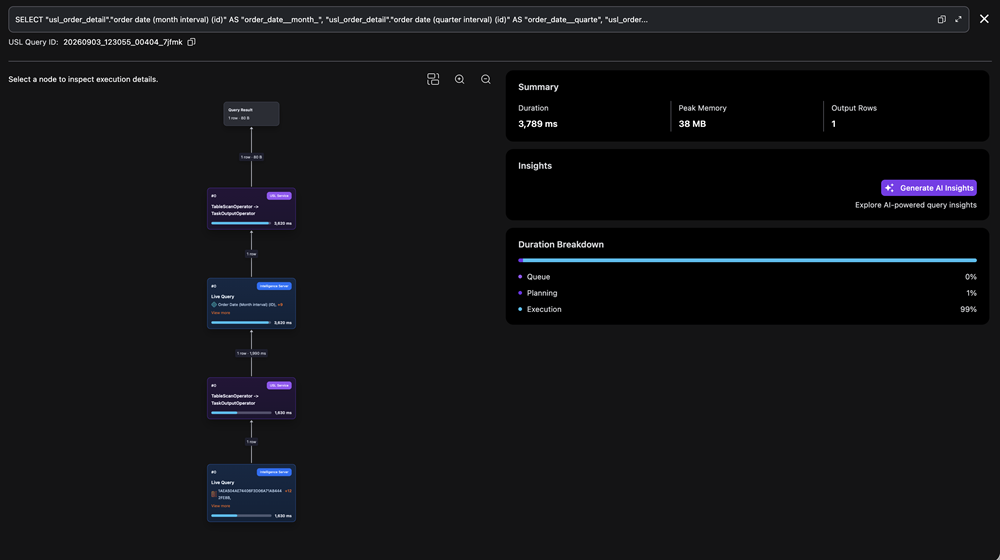Screen dimensions: 1000x560
Task: Click the Generate AI Insights button
Action: point(929,188)
